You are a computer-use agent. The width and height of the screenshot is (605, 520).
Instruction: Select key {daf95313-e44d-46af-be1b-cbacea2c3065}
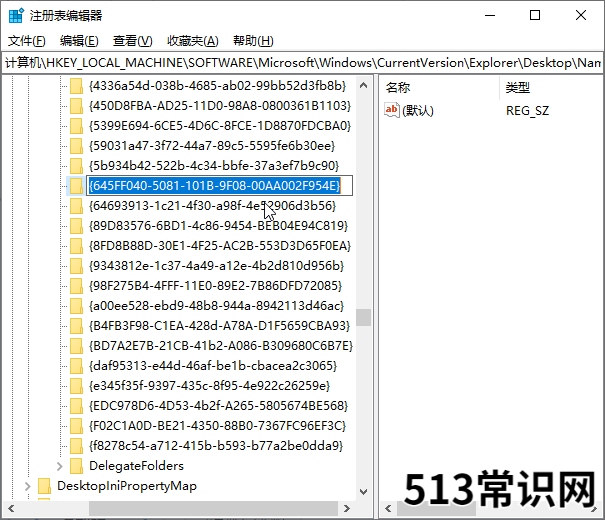(213, 366)
